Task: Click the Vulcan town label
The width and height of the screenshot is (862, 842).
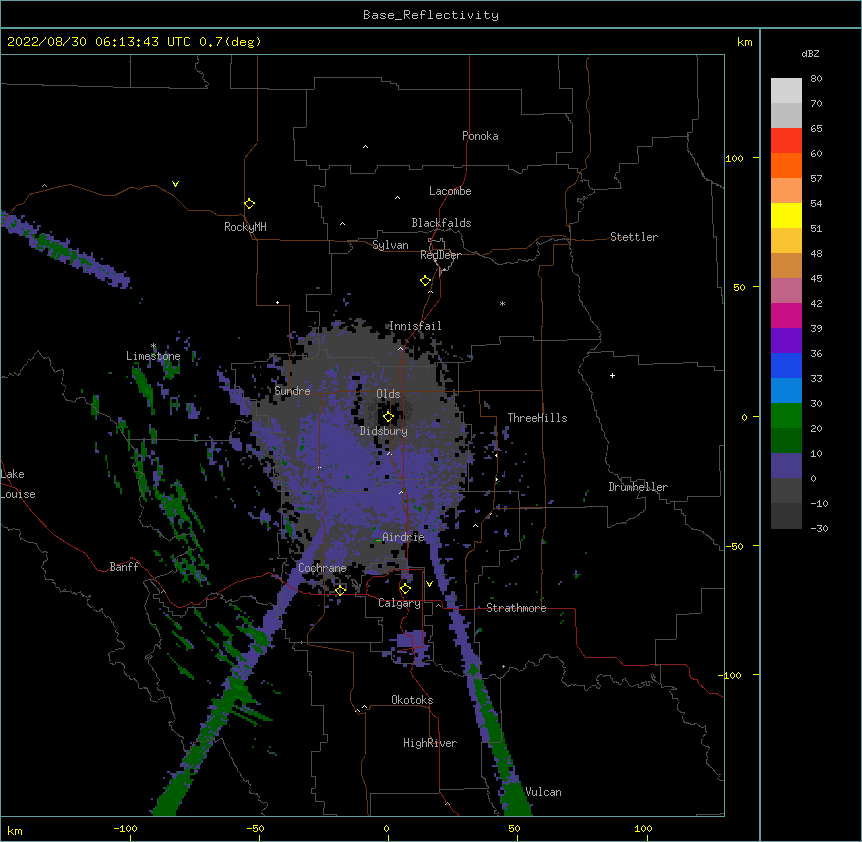Action: pyautogui.click(x=543, y=792)
